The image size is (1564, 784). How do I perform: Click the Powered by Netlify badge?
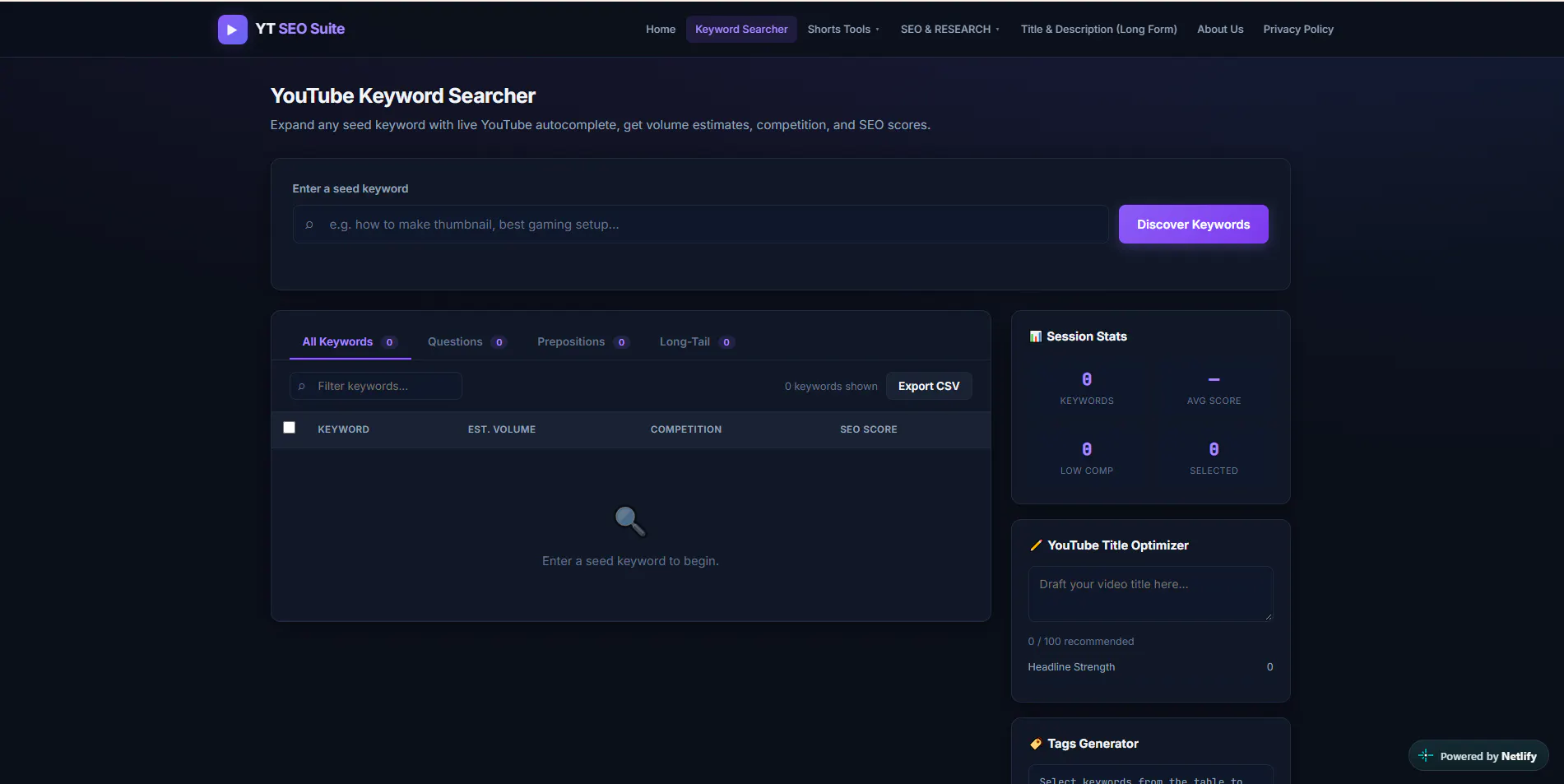[x=1478, y=756]
